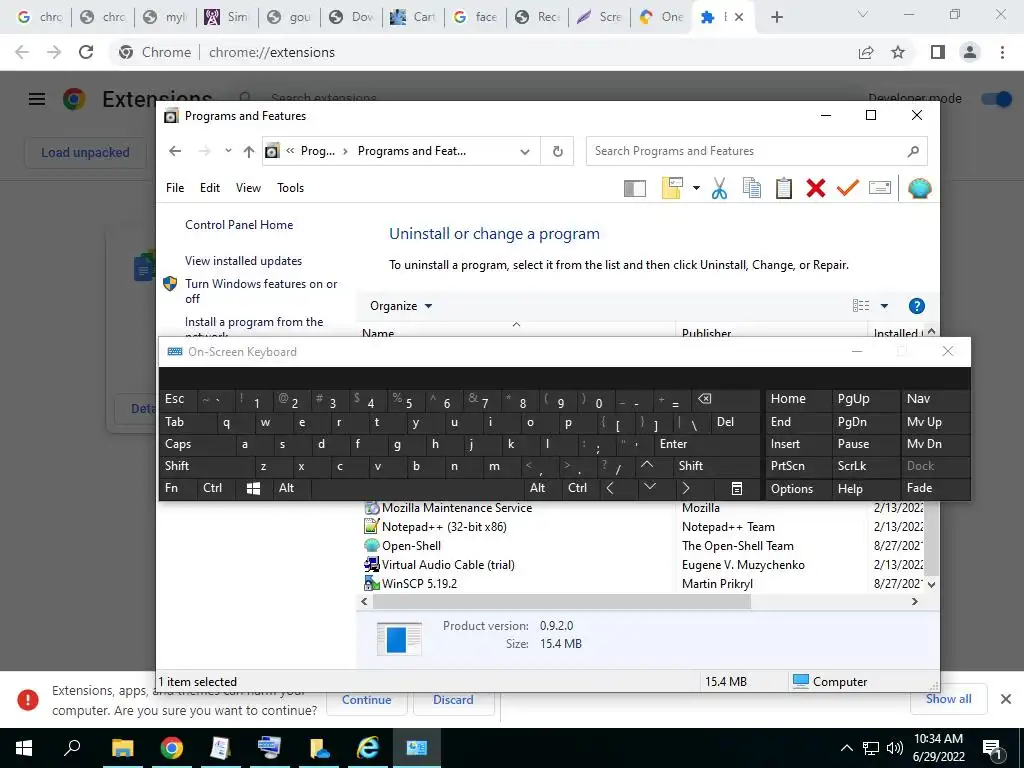The height and width of the screenshot is (768, 1024).
Task: Click the blue Help question mark icon
Action: [917, 306]
